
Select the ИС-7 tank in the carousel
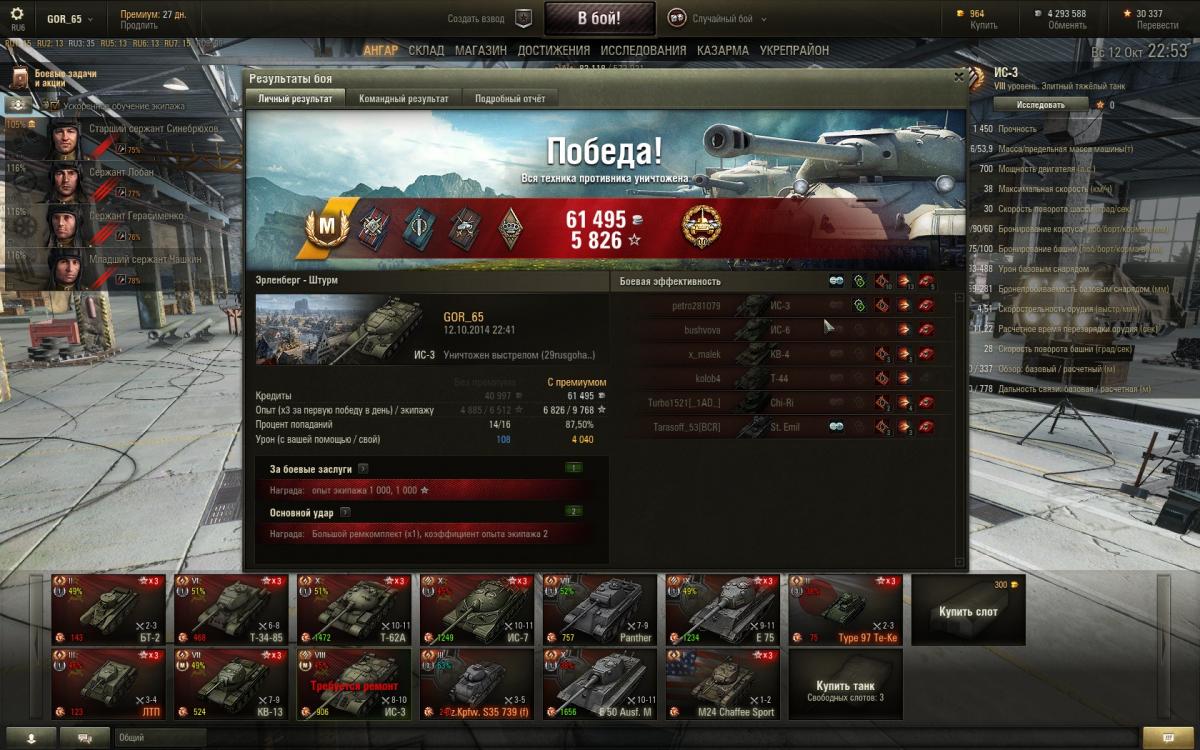(474, 609)
